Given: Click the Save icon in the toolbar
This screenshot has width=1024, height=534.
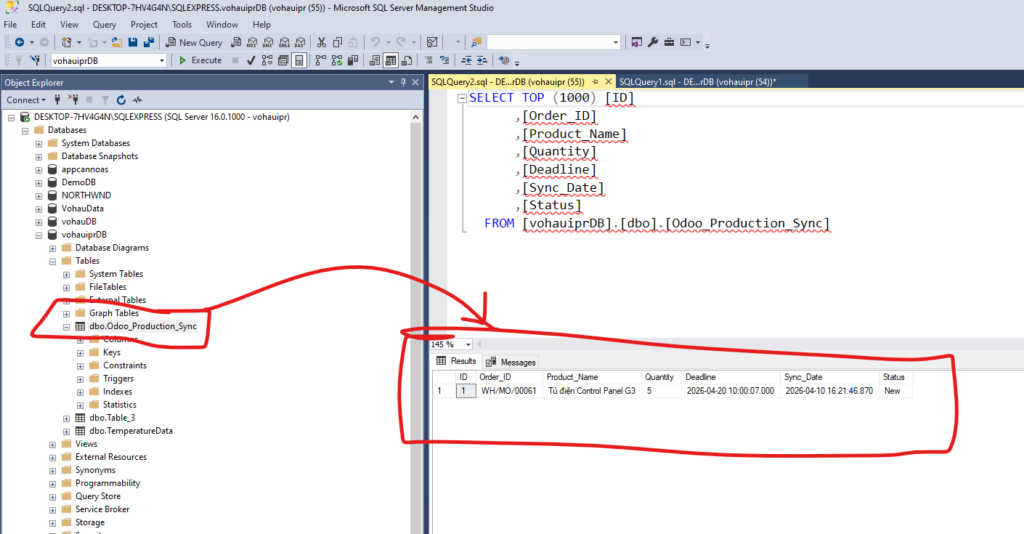Looking at the screenshot, I should [132, 42].
